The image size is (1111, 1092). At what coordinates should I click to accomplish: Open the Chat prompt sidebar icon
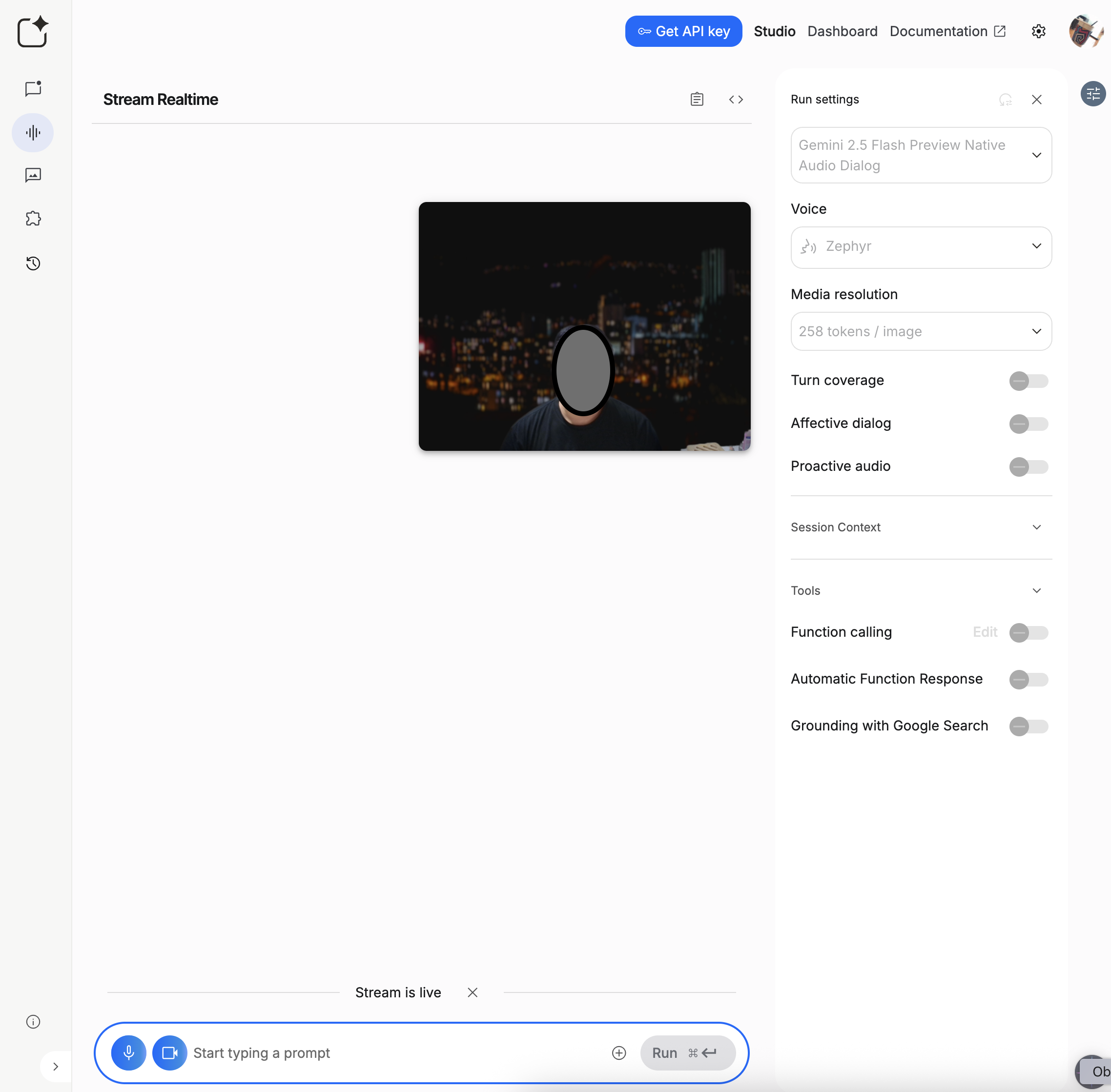pos(33,89)
